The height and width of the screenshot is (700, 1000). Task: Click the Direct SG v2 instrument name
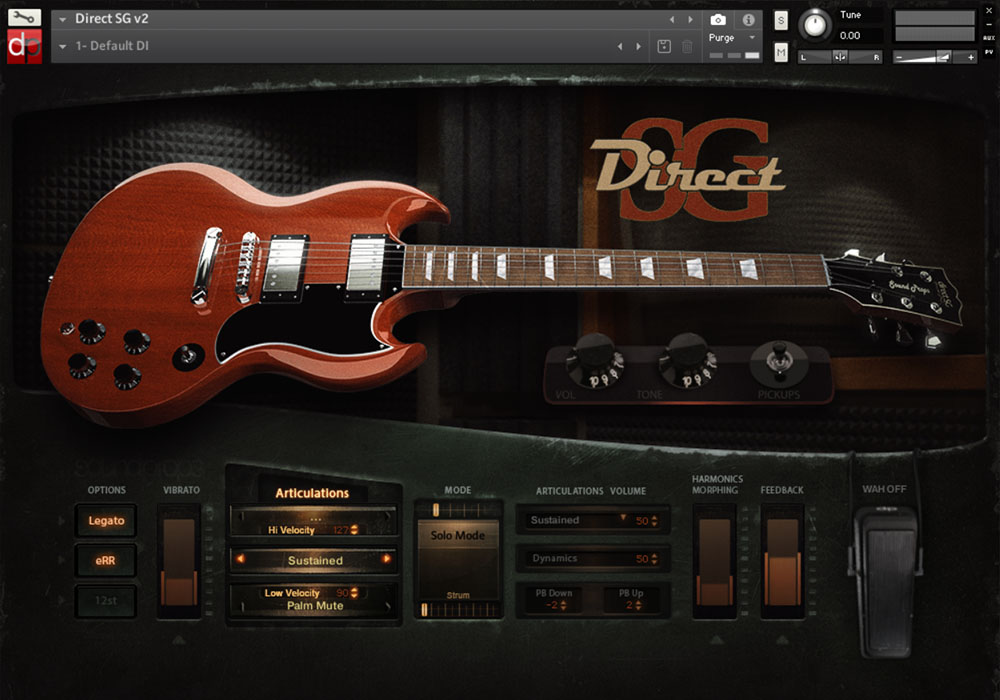point(112,18)
